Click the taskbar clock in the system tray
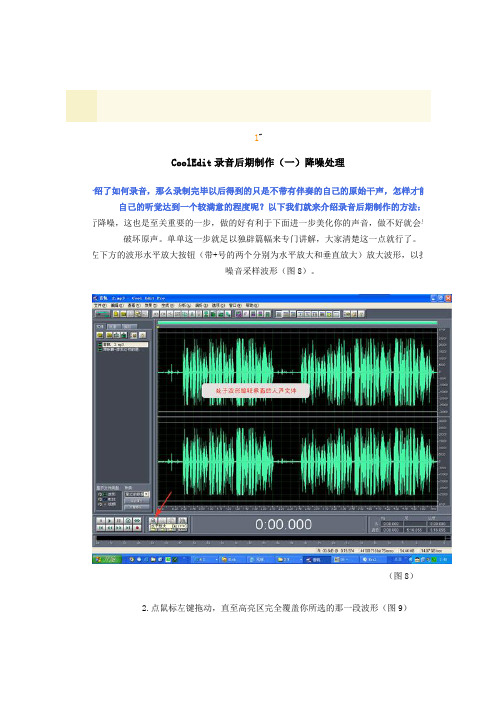 pyautogui.click(x=444, y=559)
